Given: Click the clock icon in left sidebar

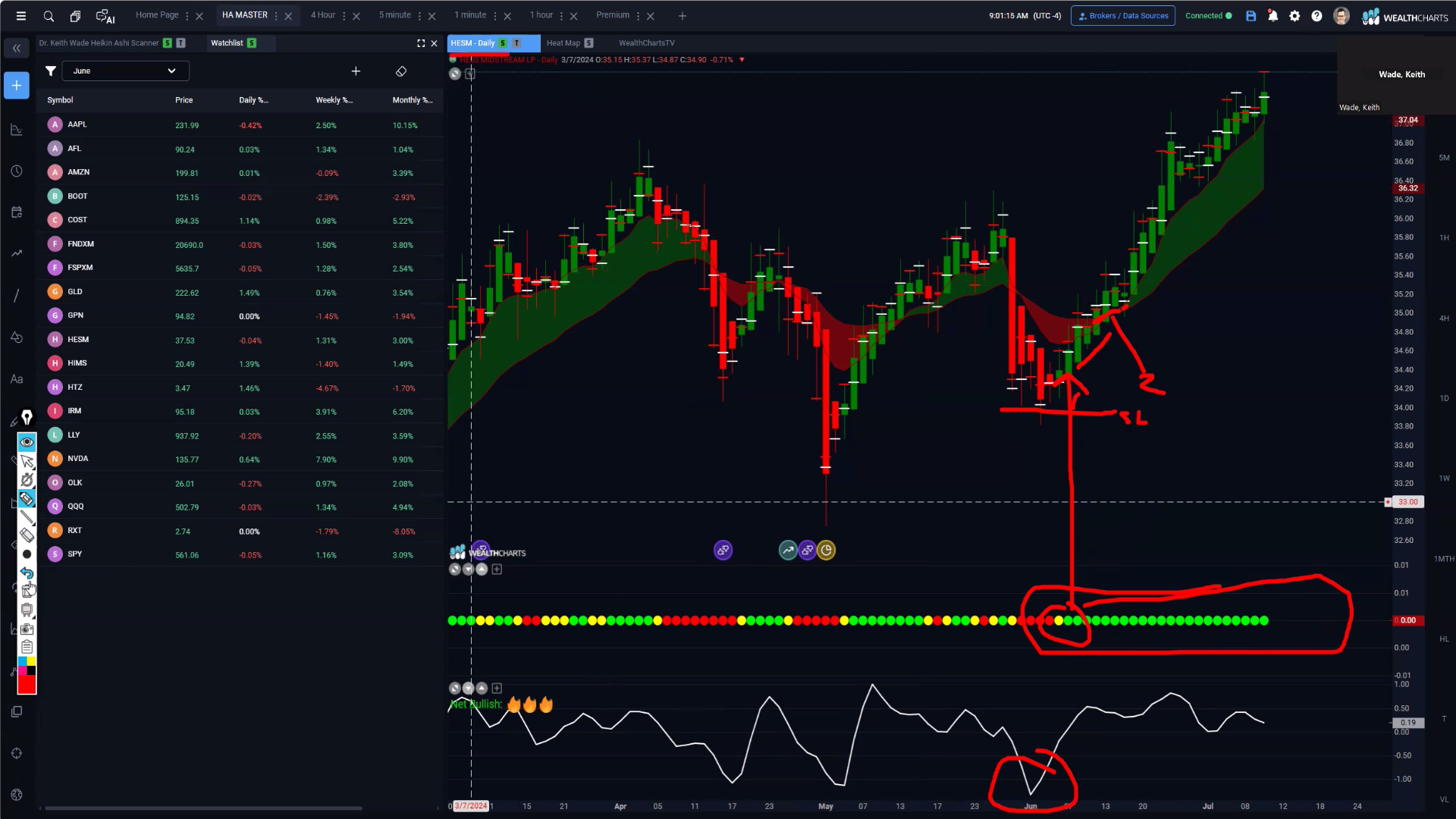Looking at the screenshot, I should (17, 171).
